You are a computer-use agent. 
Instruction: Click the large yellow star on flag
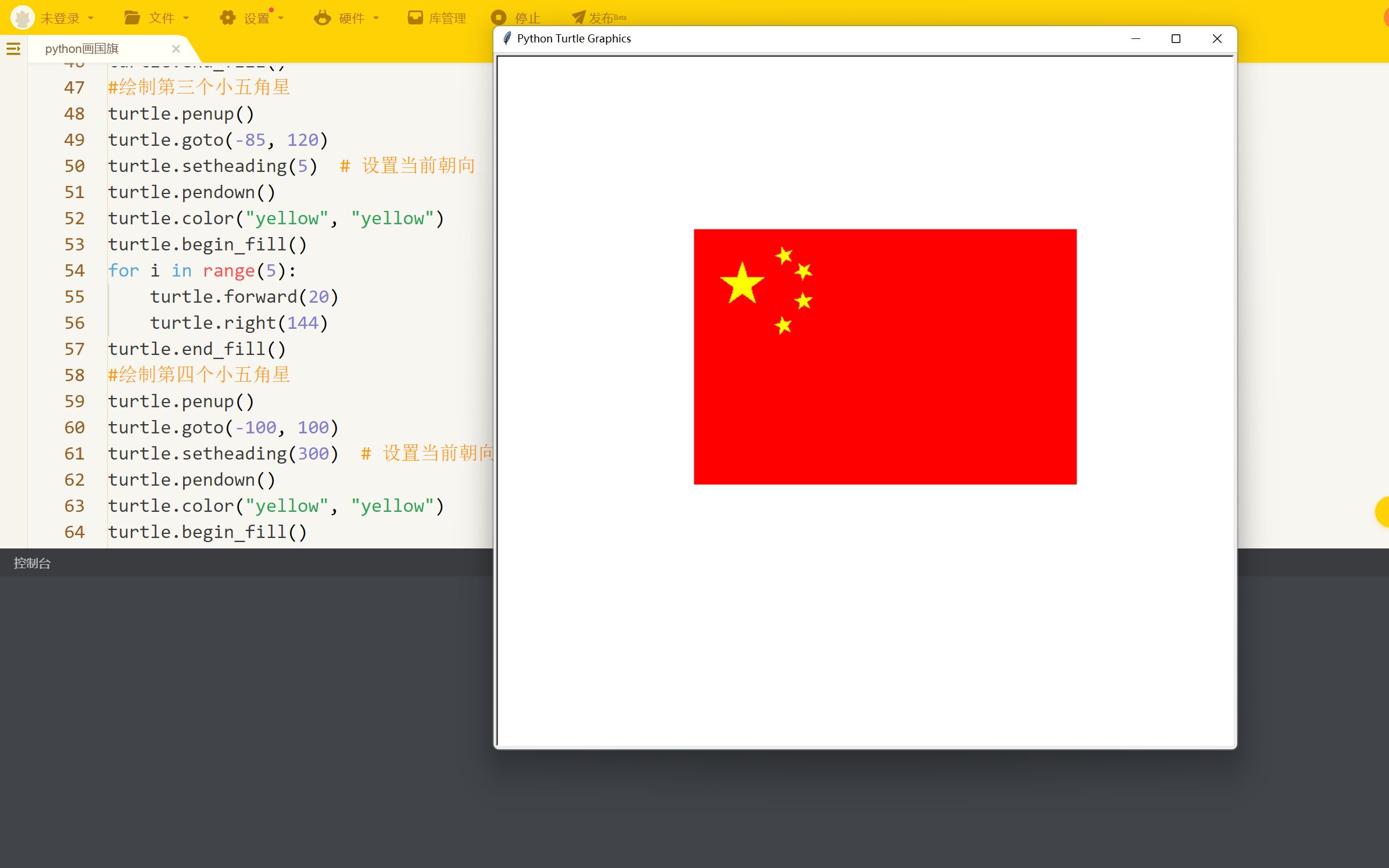(742, 283)
